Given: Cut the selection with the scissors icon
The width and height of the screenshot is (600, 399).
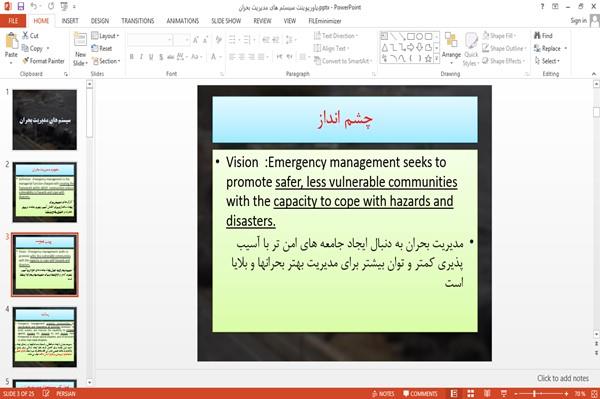Looking at the screenshot, I should point(26,36).
